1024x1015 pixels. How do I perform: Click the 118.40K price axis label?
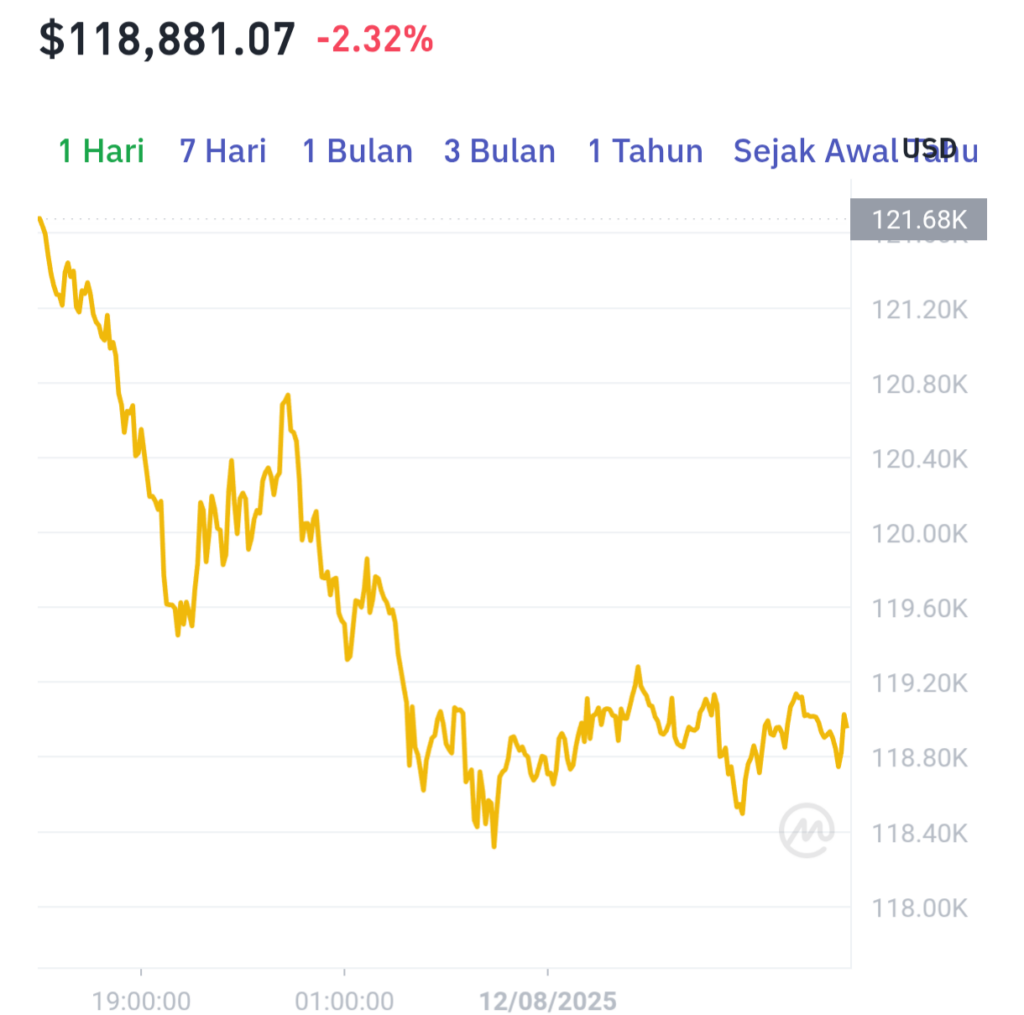tap(920, 833)
